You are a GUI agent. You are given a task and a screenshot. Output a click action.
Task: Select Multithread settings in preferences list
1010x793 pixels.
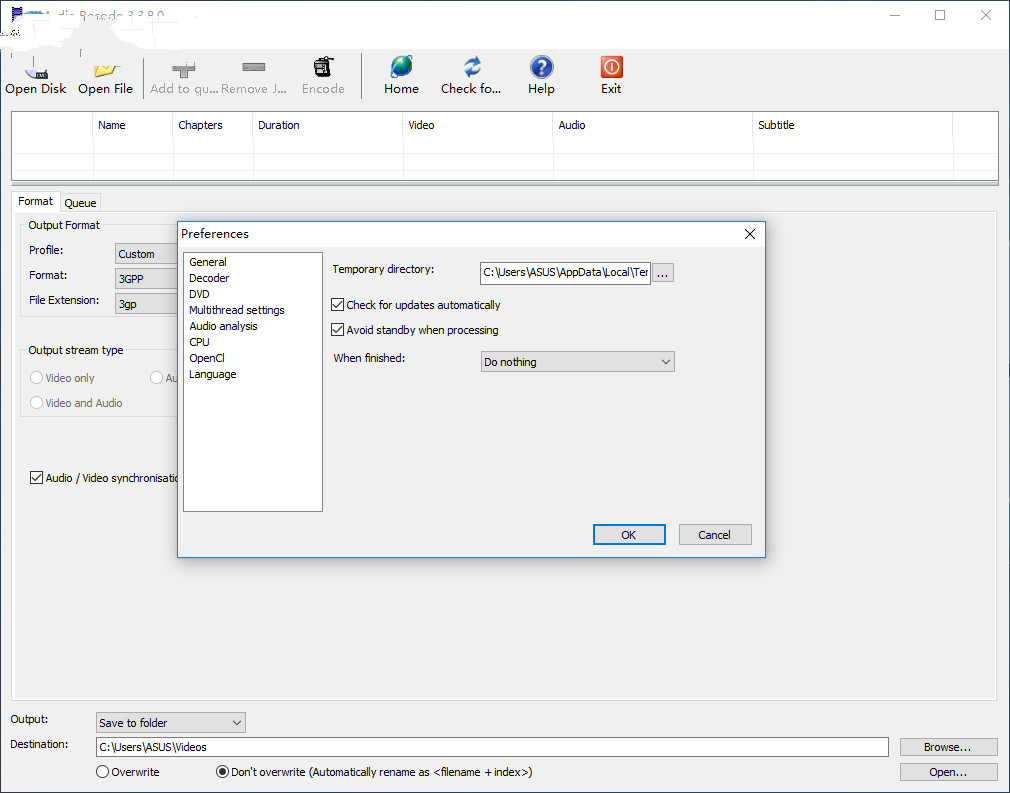237,310
